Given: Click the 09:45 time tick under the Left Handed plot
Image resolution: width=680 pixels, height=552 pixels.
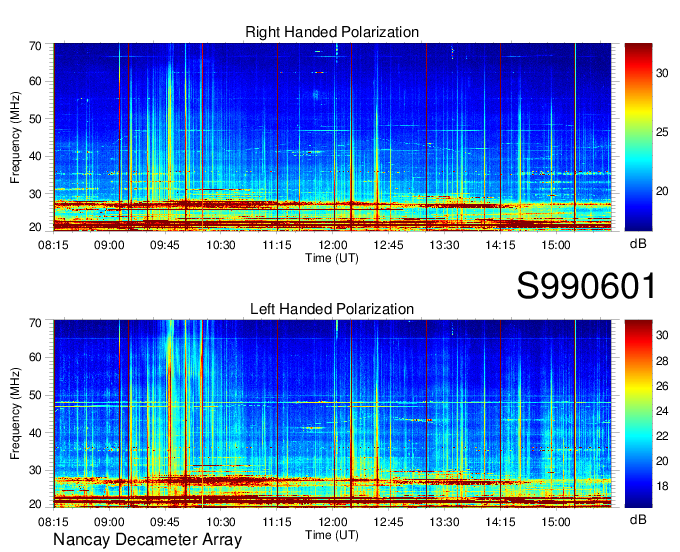Looking at the screenshot, I should click(165, 522).
